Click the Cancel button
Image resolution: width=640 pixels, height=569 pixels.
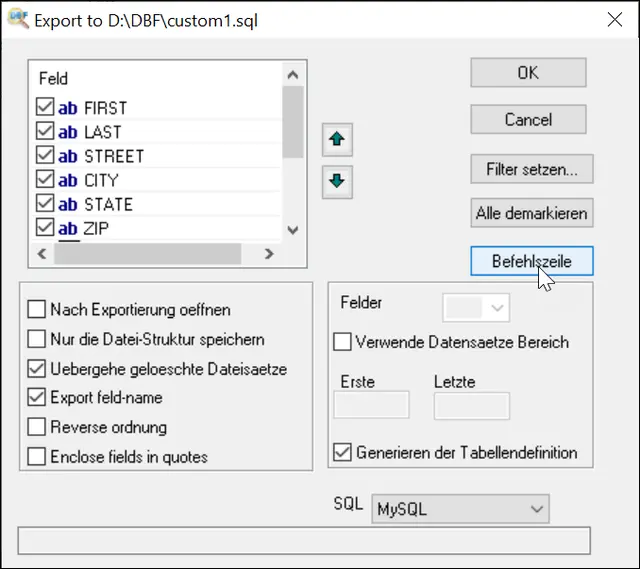coord(528,120)
